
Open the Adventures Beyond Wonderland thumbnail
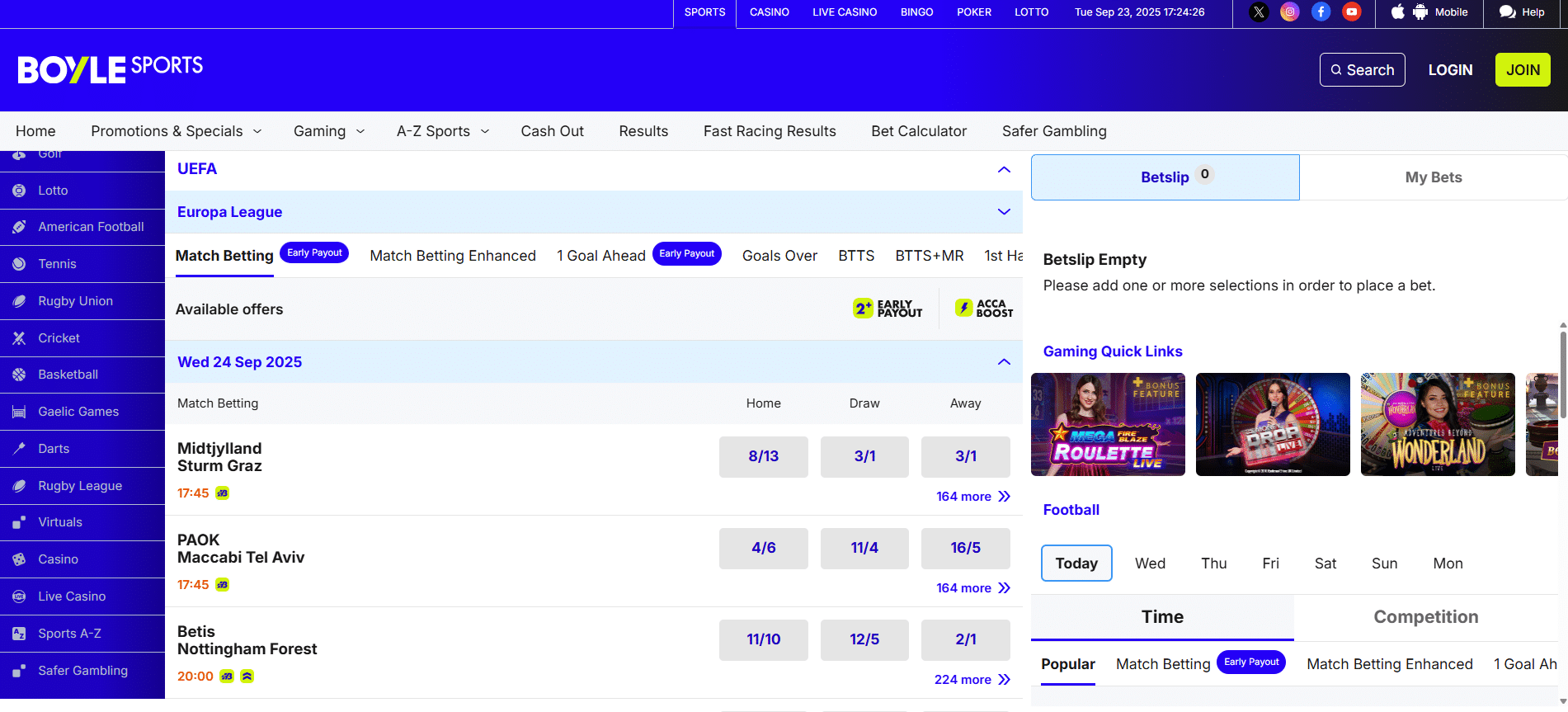coord(1438,424)
